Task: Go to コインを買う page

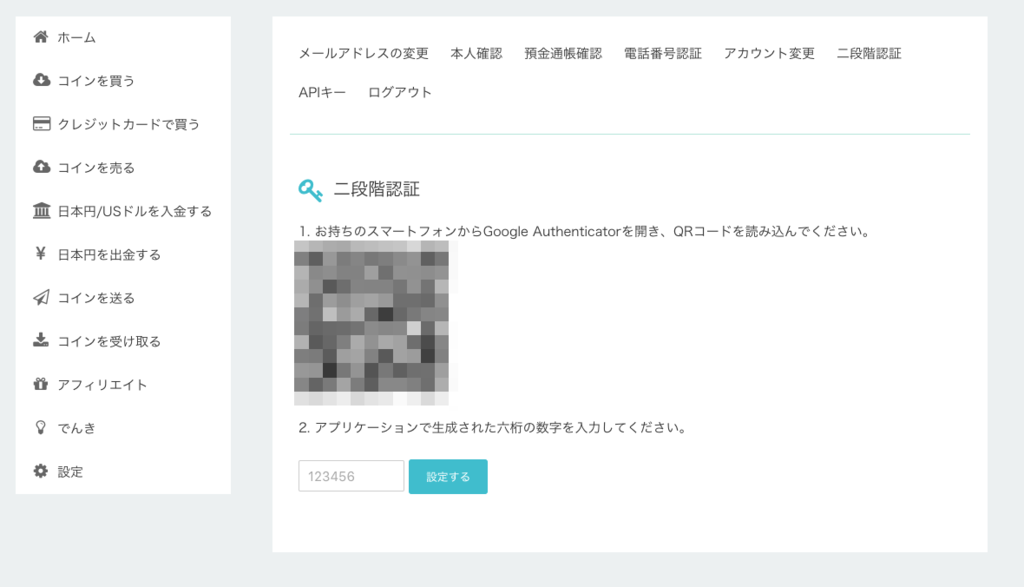Action: (96, 81)
